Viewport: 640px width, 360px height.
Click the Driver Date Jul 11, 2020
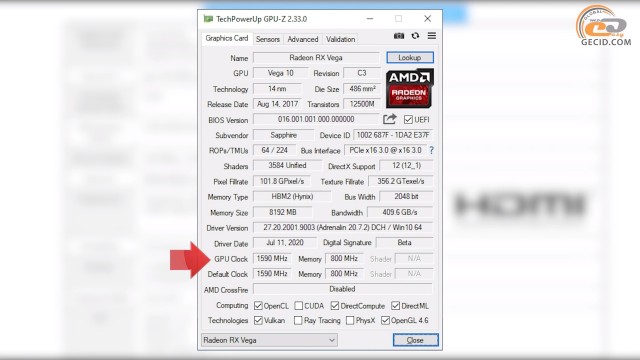tap(284, 242)
